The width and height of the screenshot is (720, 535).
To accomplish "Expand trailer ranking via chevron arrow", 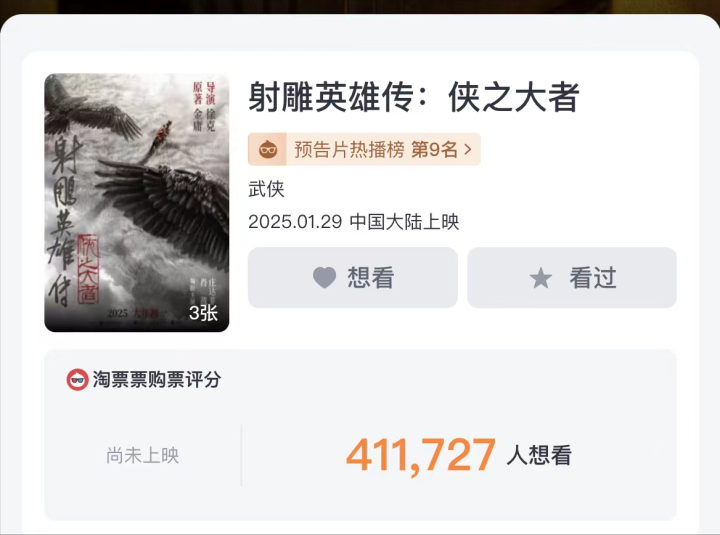I will [467, 149].
